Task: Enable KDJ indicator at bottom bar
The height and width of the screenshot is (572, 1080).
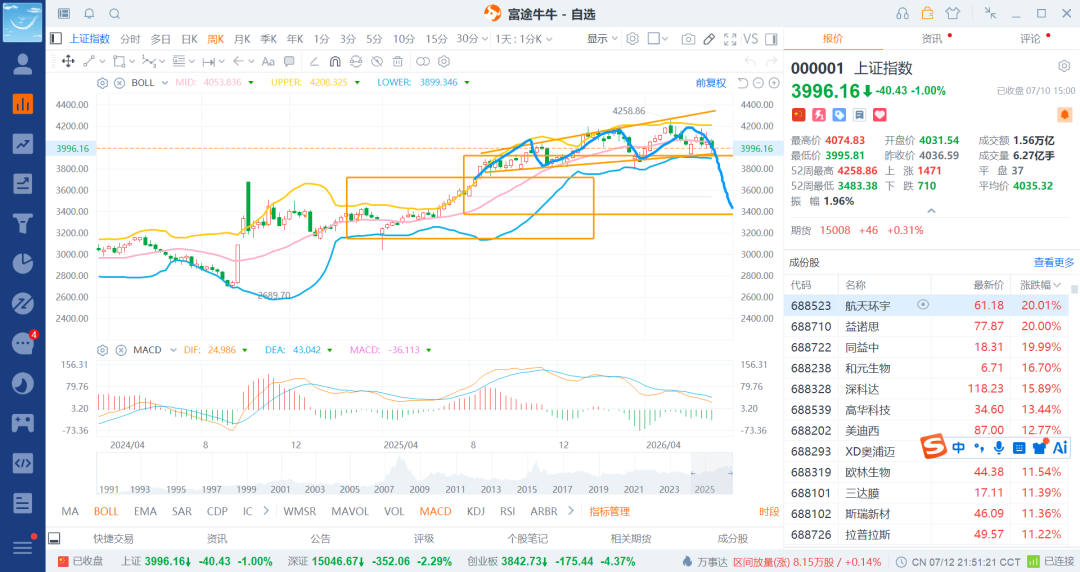Action: (x=475, y=511)
